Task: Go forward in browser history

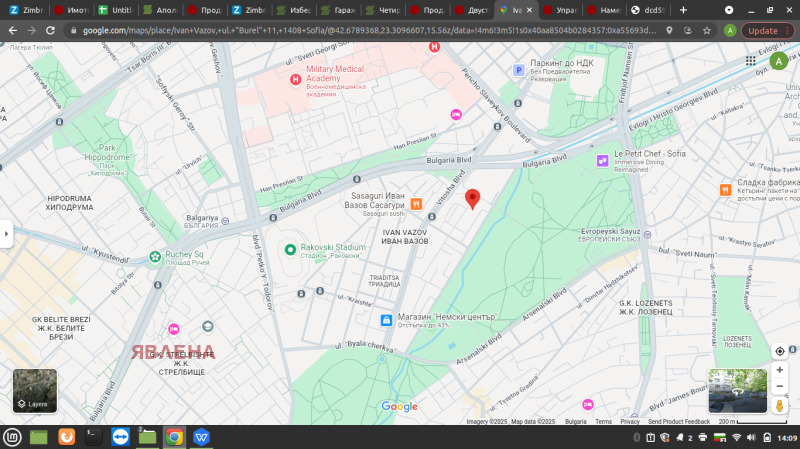Action: (x=31, y=31)
